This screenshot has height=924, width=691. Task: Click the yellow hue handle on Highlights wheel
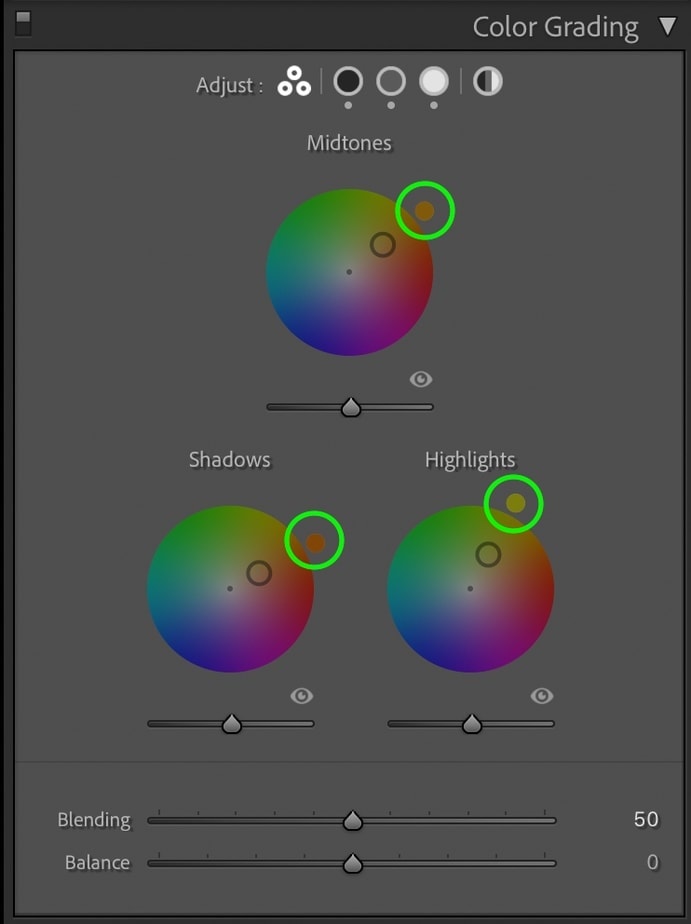(x=515, y=503)
